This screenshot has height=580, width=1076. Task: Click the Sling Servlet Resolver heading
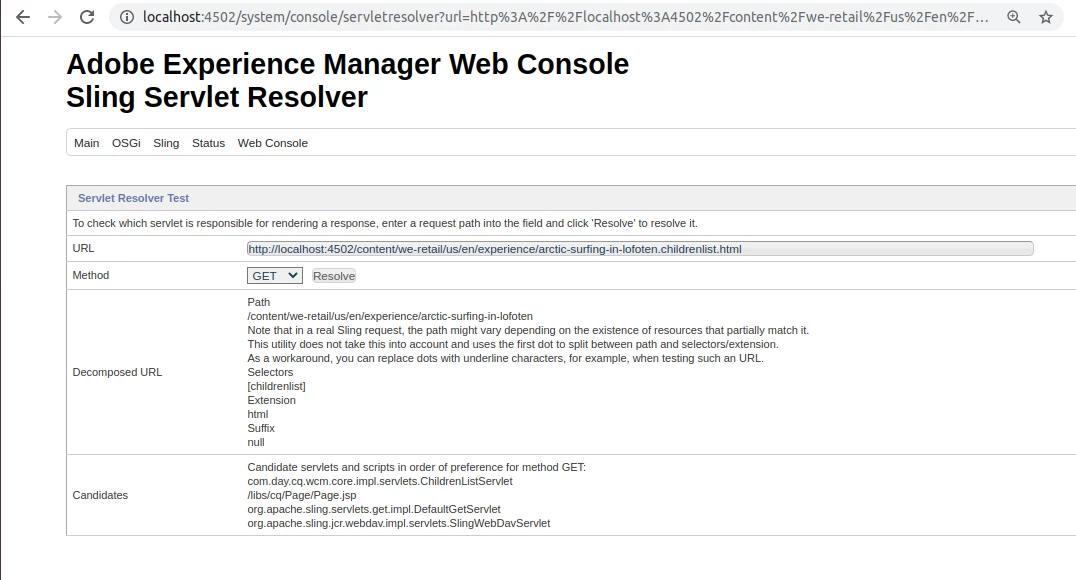(217, 97)
